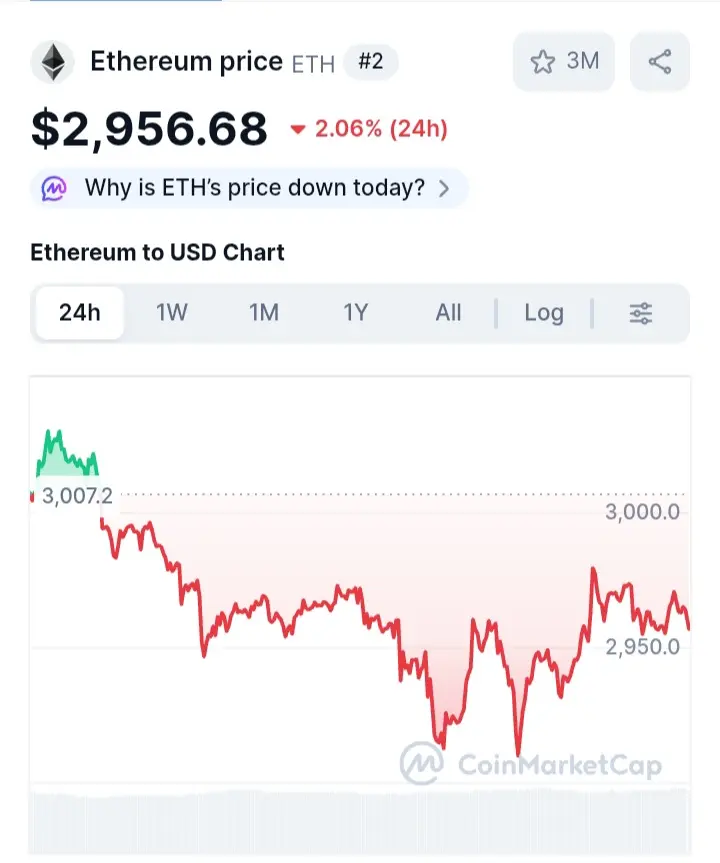Show the All time chart range

(x=449, y=313)
